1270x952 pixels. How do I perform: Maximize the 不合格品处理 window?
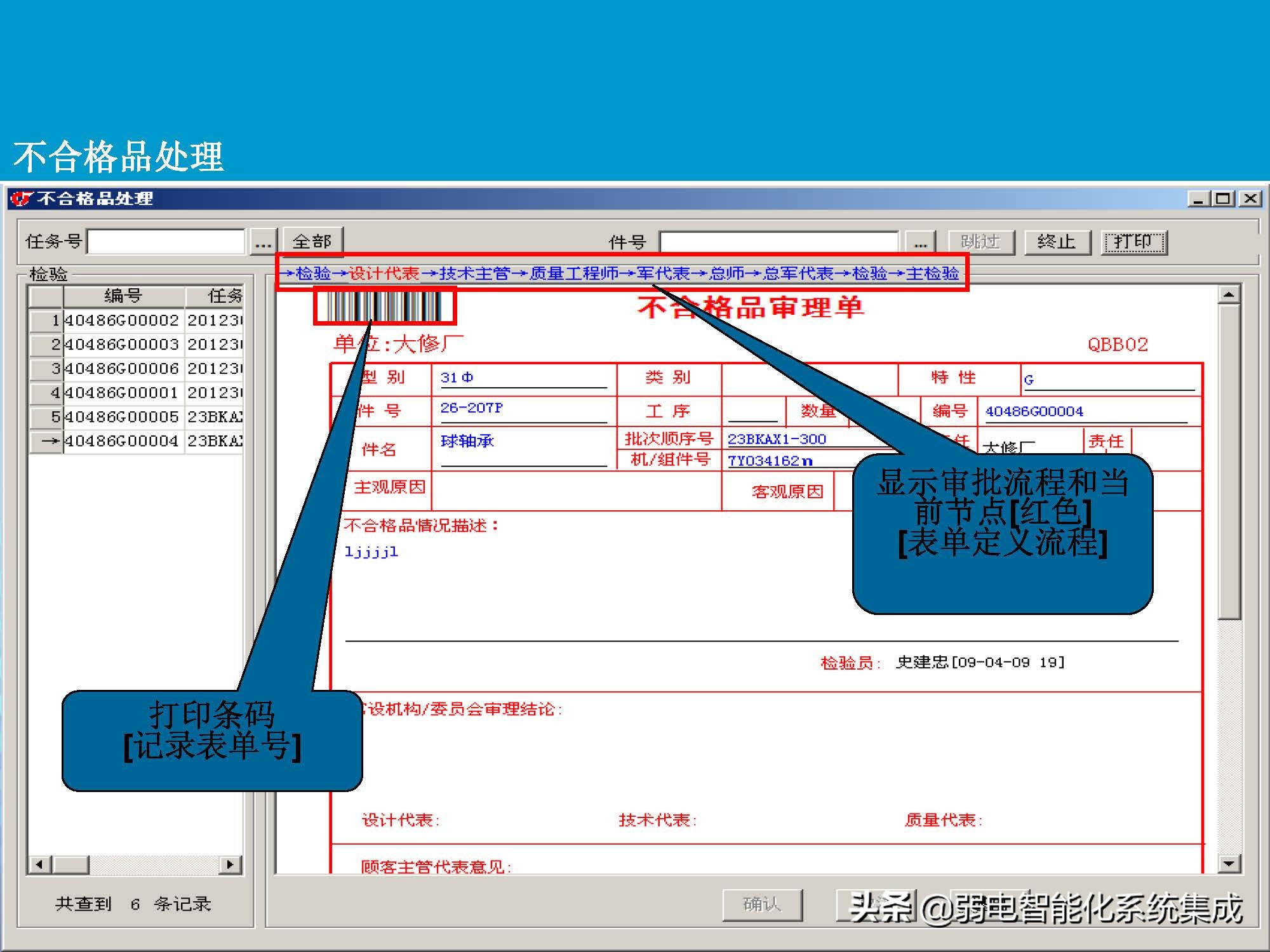(1222, 199)
